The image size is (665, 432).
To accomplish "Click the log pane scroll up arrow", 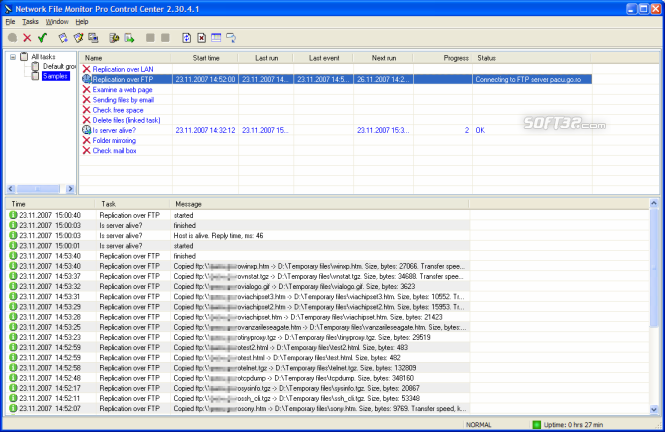I will (x=654, y=204).
